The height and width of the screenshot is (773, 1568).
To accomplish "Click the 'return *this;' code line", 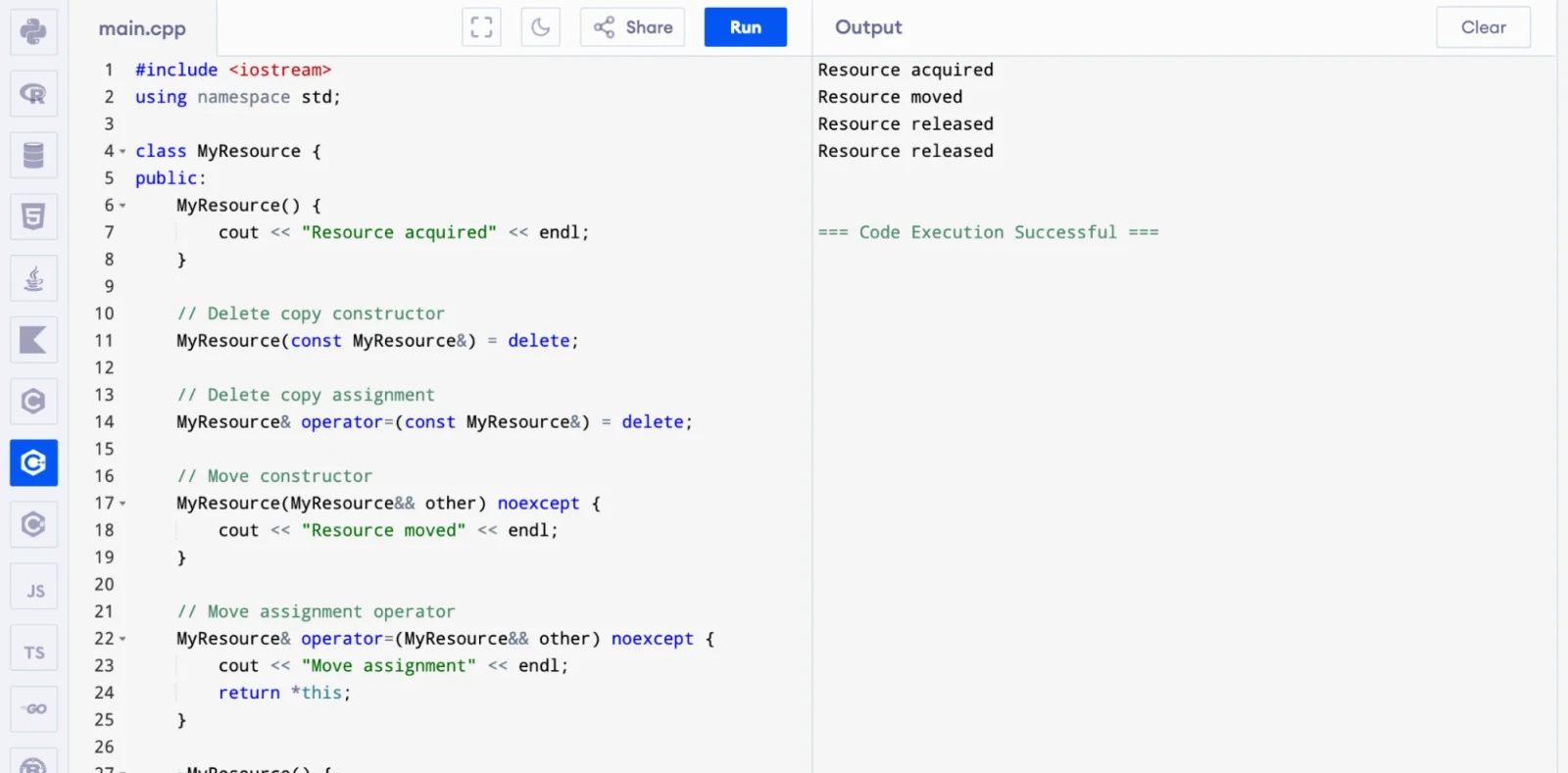I will tap(284, 693).
